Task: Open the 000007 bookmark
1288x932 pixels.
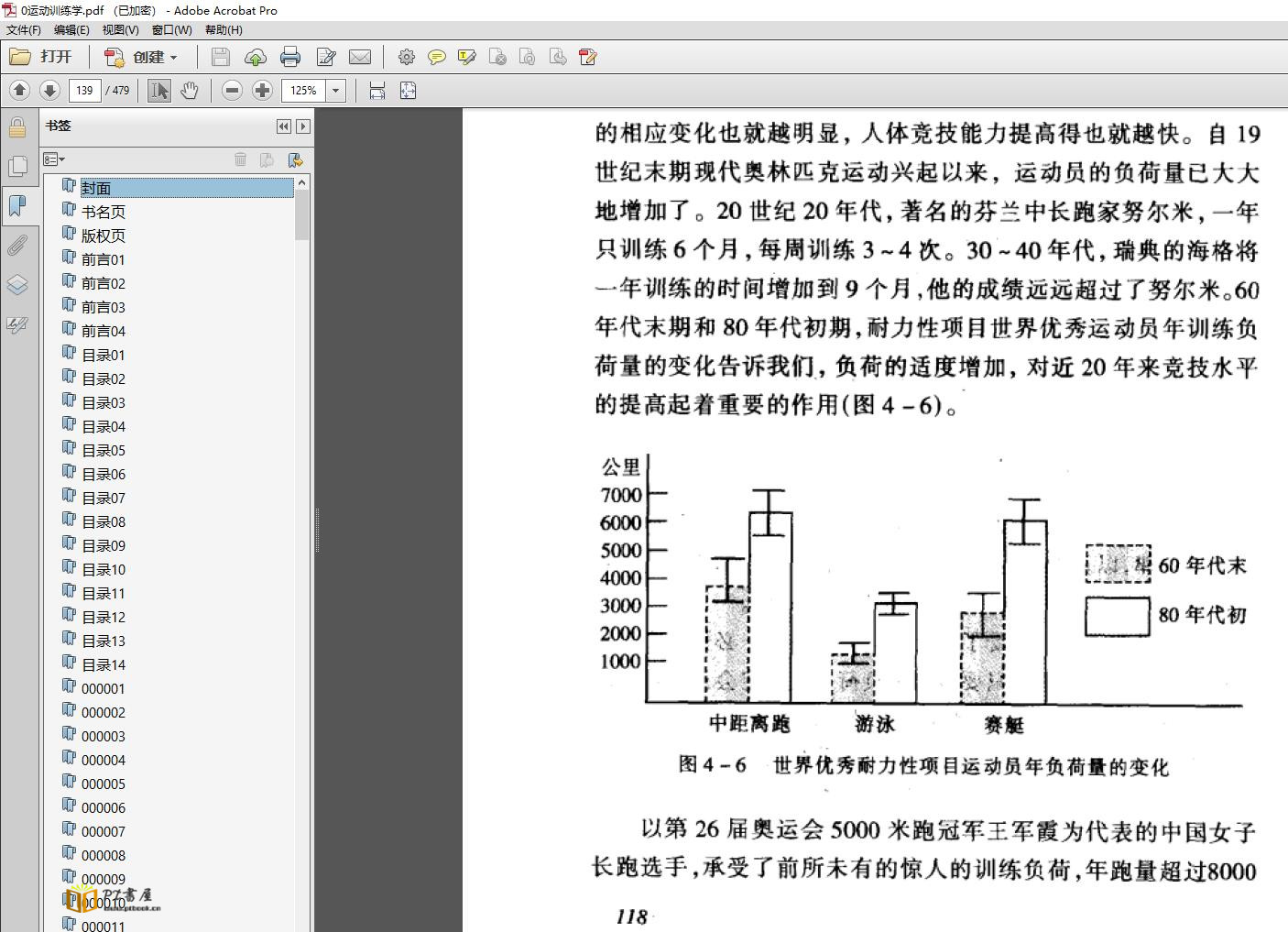Action: (x=104, y=831)
